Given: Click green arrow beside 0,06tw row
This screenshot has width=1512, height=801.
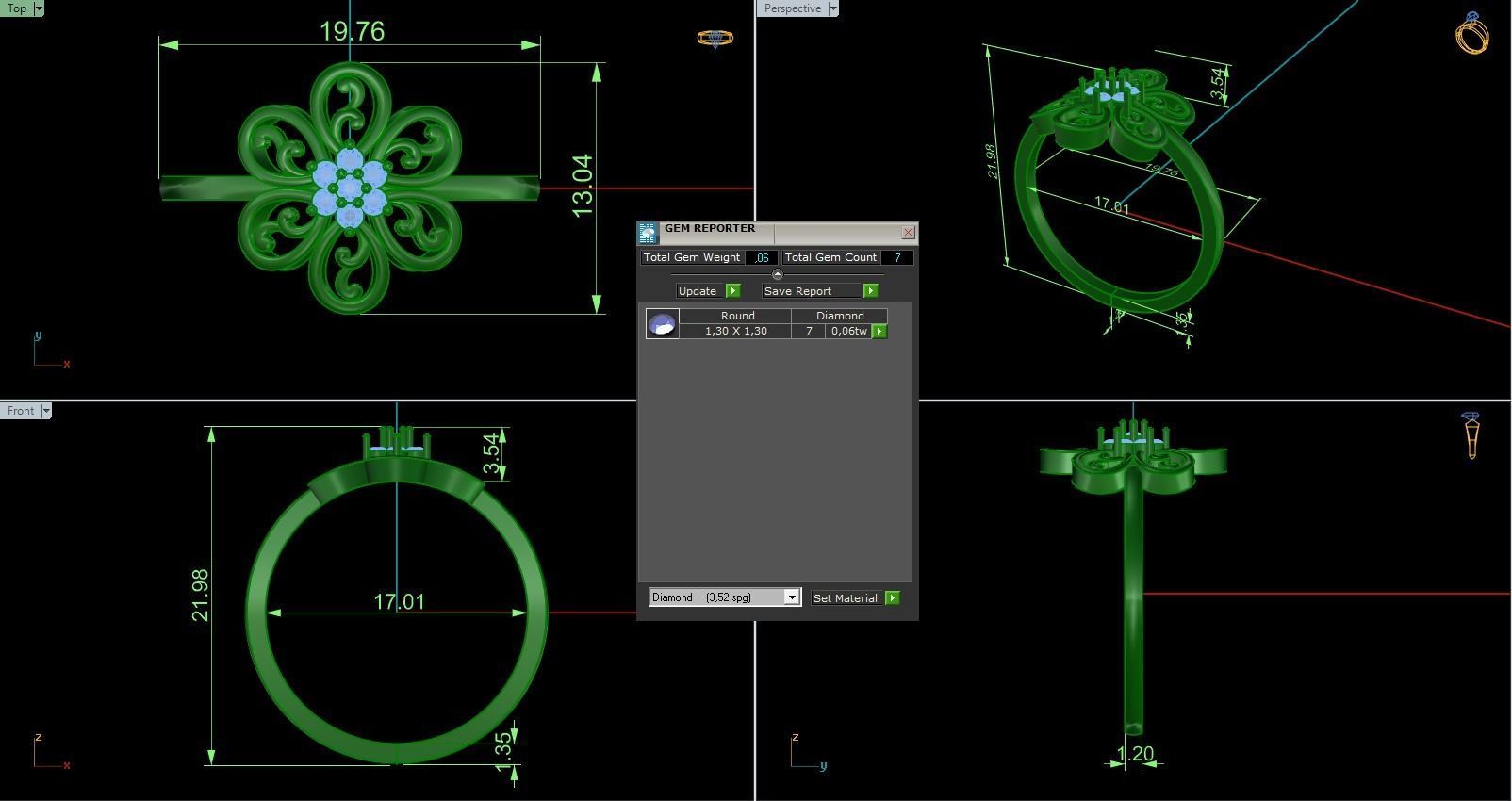Looking at the screenshot, I should (879, 332).
